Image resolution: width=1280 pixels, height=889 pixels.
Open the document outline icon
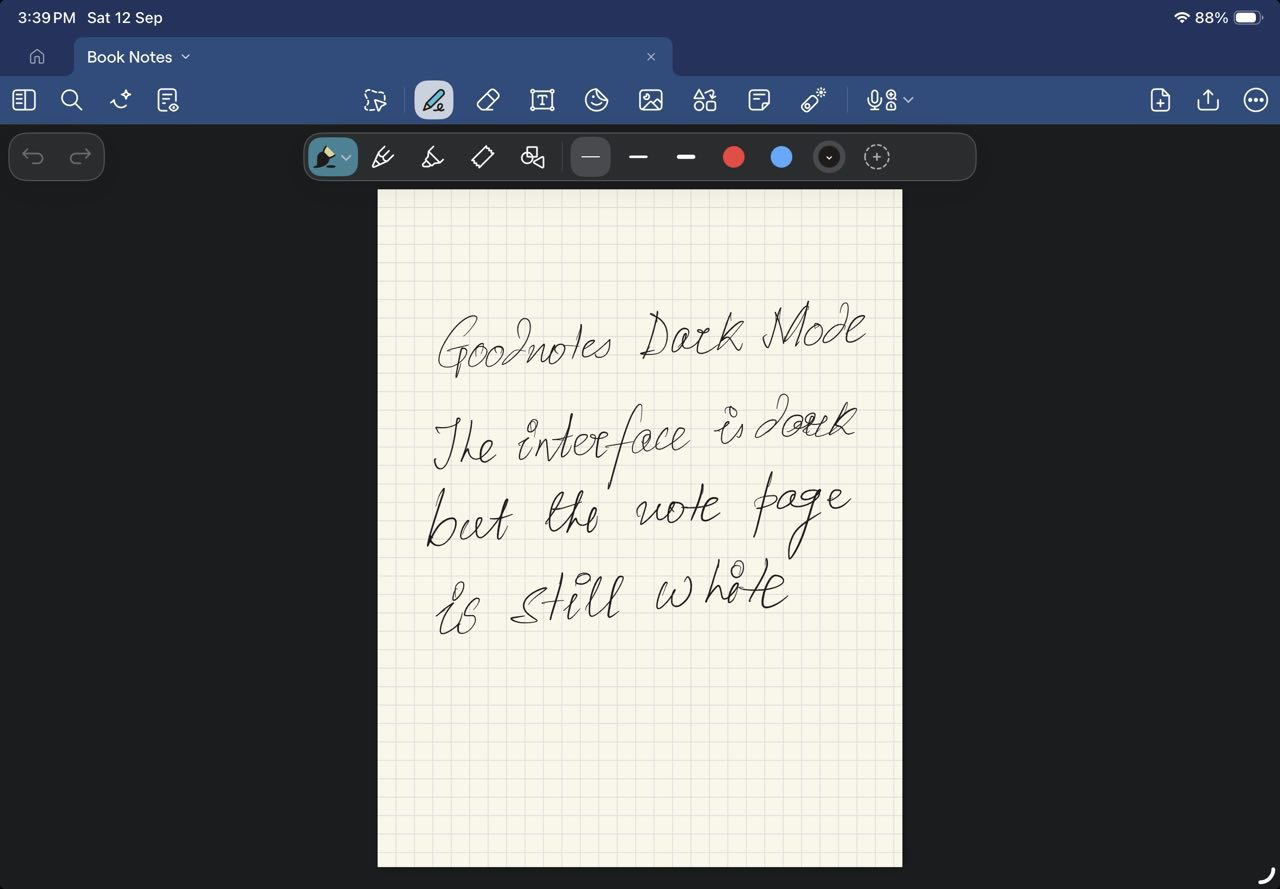(168, 100)
